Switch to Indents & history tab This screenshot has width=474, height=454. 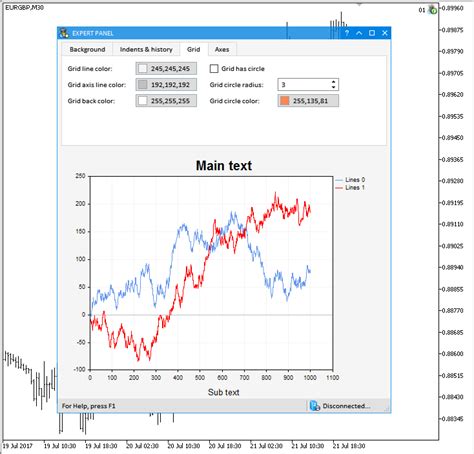point(146,49)
